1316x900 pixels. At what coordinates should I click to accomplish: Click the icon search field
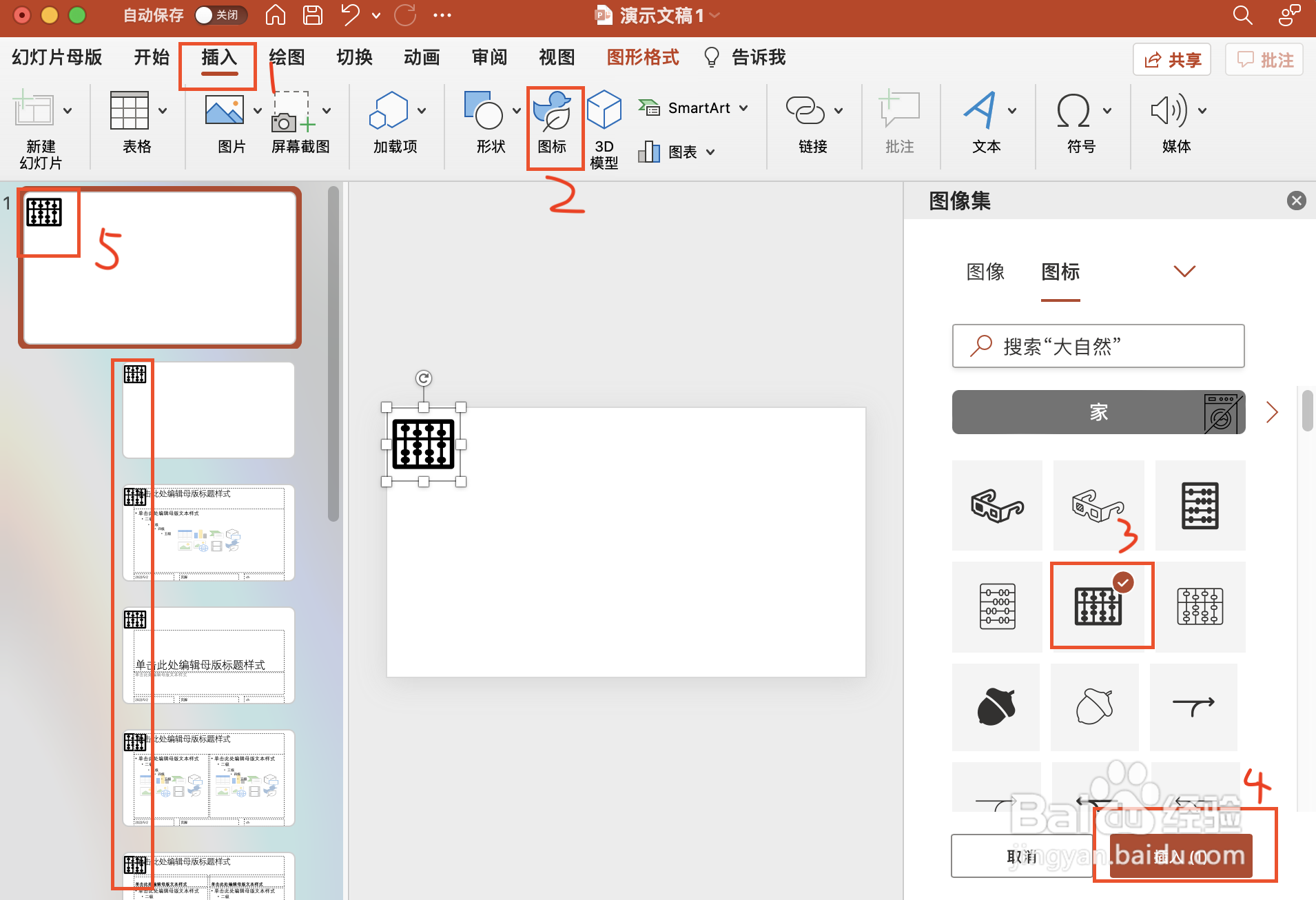pos(1098,346)
